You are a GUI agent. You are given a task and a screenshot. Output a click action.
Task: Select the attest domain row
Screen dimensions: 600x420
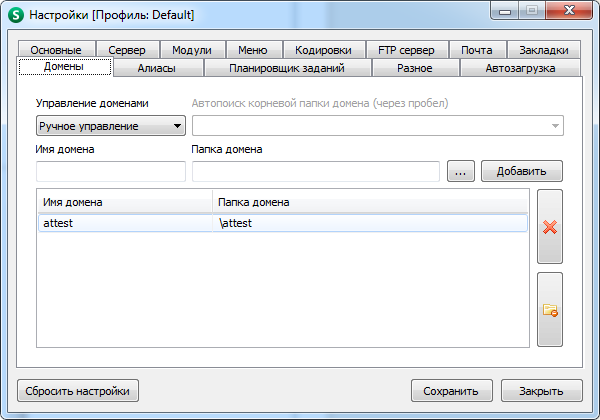point(280,223)
